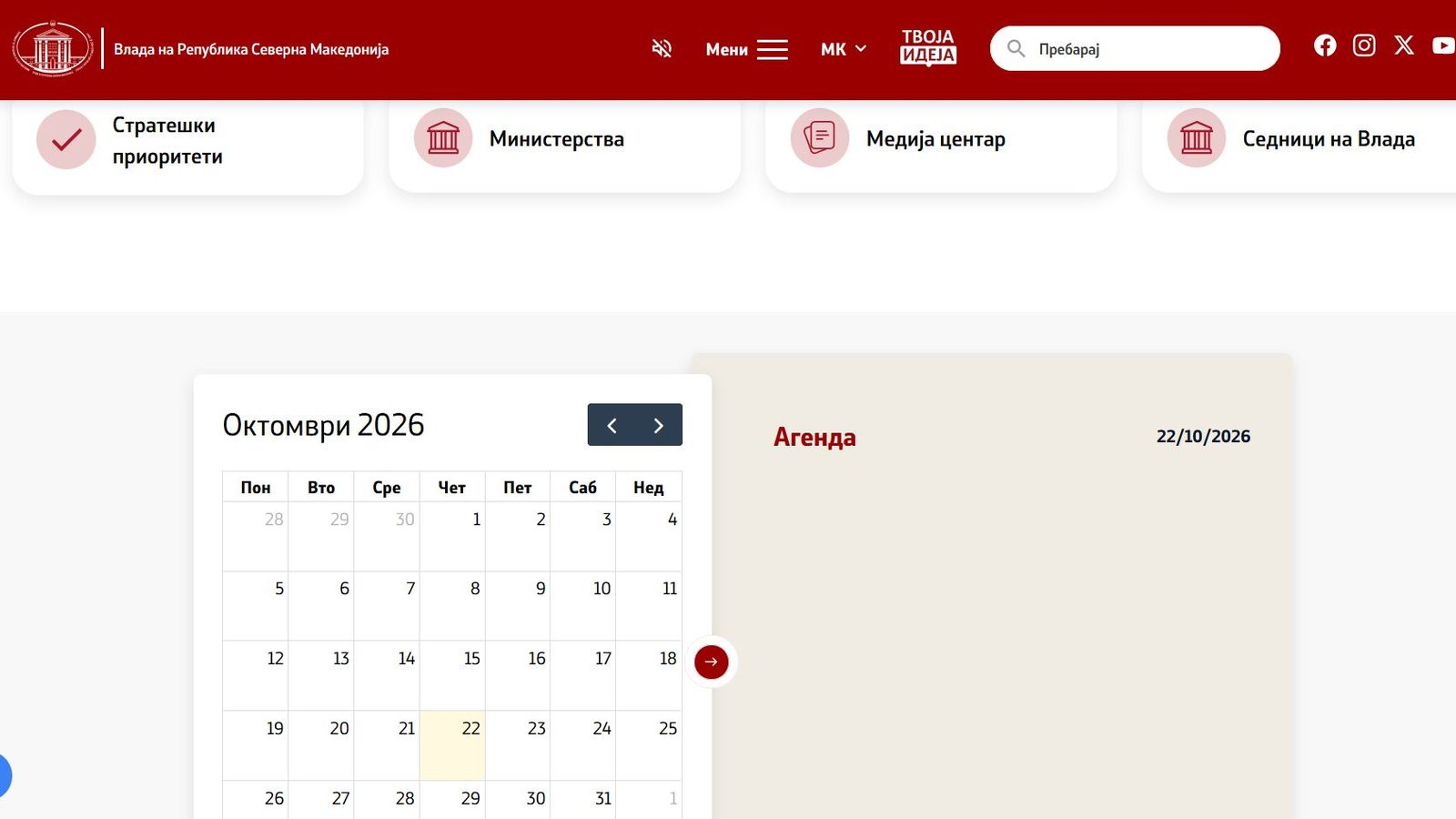Viewport: 1456px width, 819px height.
Task: Open the Медија центар link
Action: coord(935,139)
